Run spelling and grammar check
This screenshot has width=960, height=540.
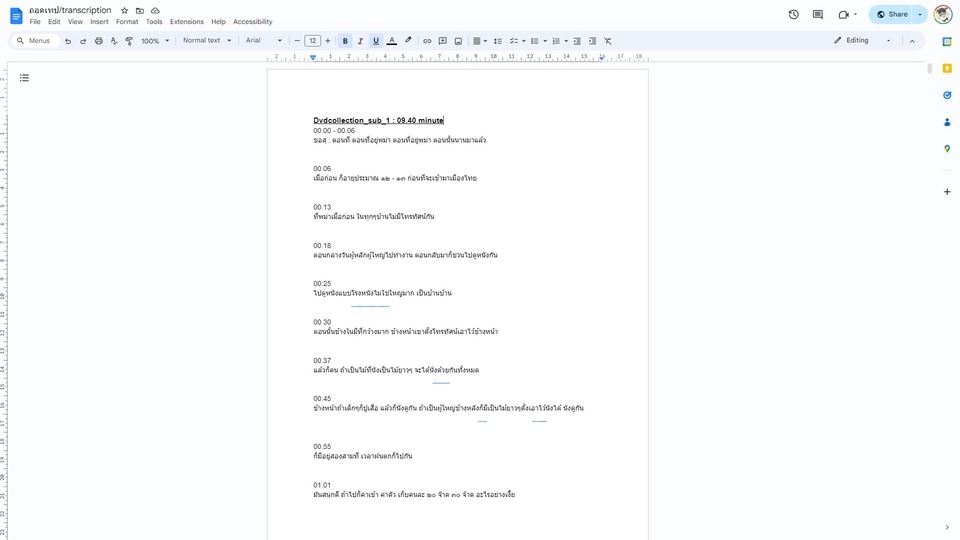coord(114,41)
